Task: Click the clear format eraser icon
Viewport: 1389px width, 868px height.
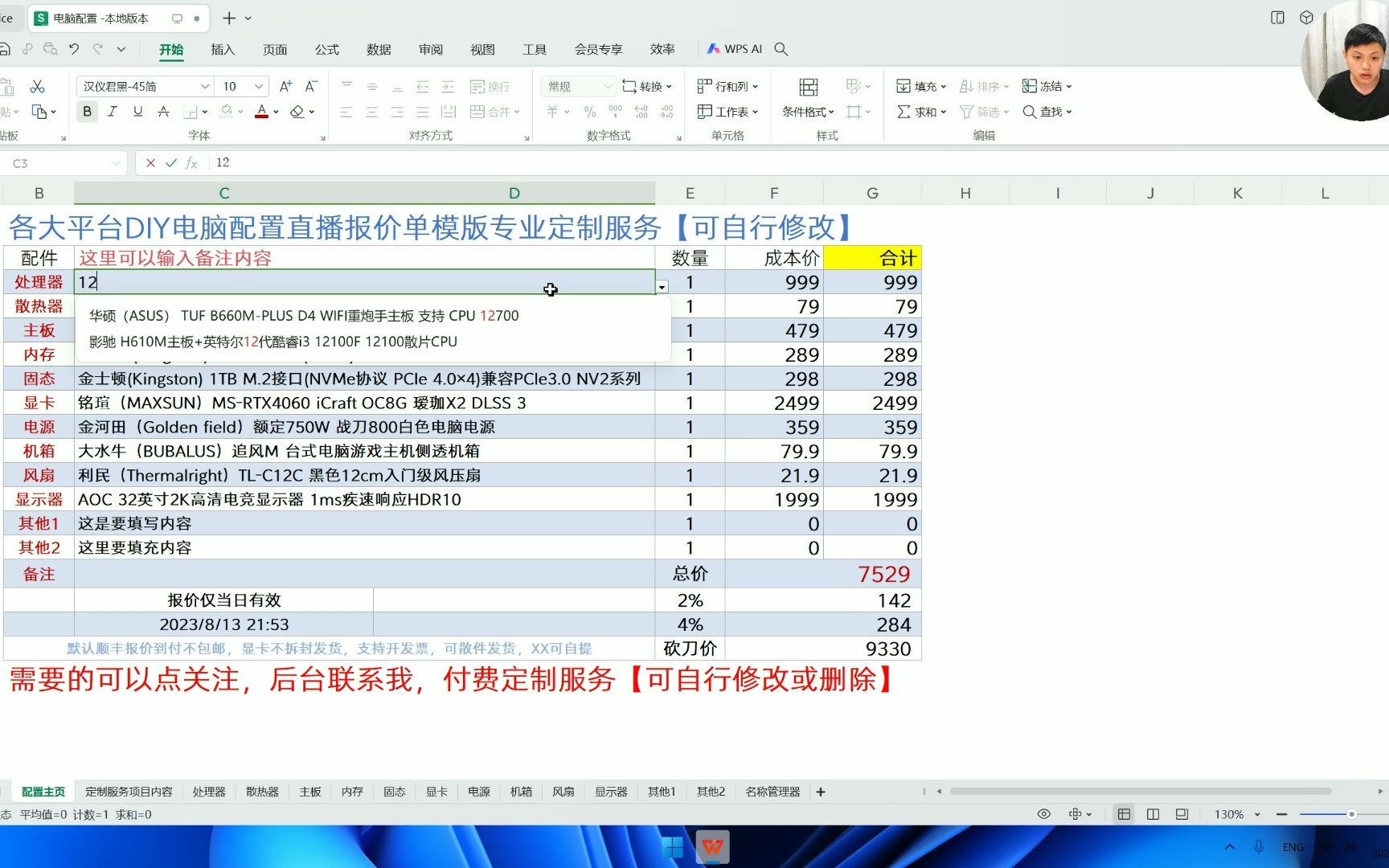Action: coord(297,112)
